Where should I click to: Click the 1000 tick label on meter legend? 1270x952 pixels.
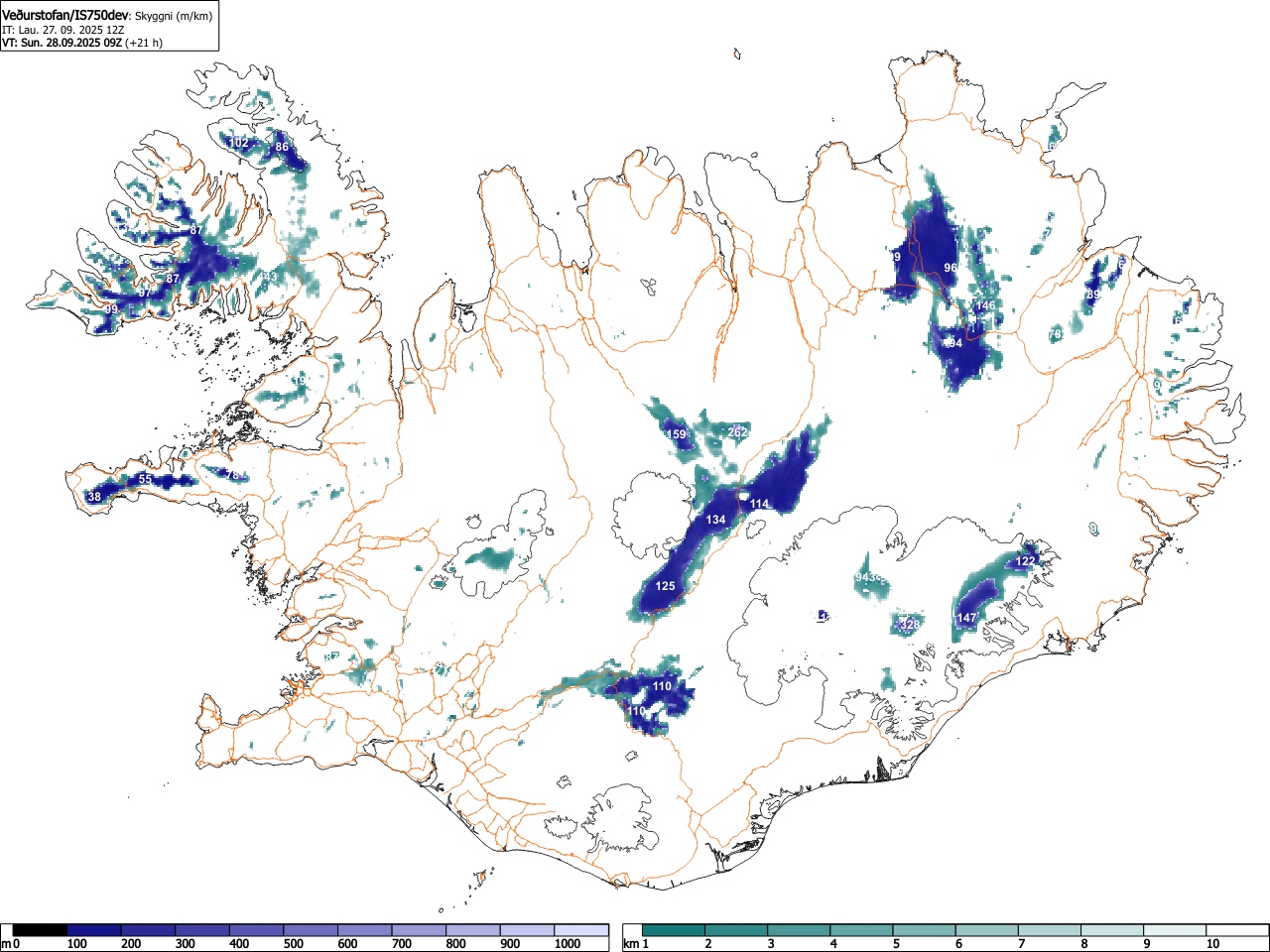(568, 944)
